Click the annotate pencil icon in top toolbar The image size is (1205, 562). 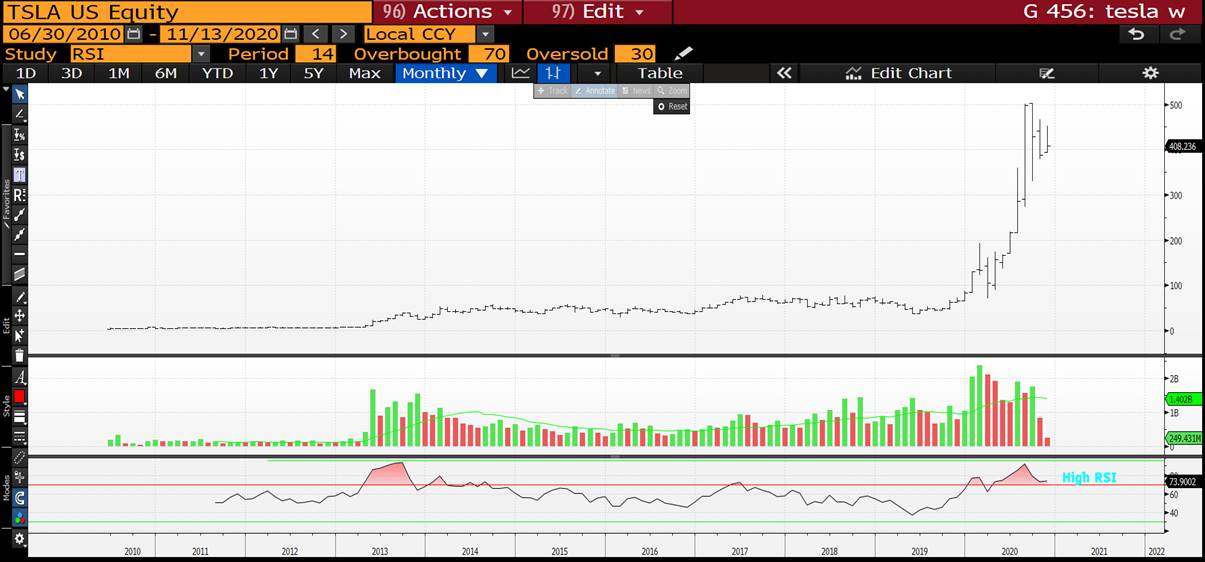(1047, 73)
